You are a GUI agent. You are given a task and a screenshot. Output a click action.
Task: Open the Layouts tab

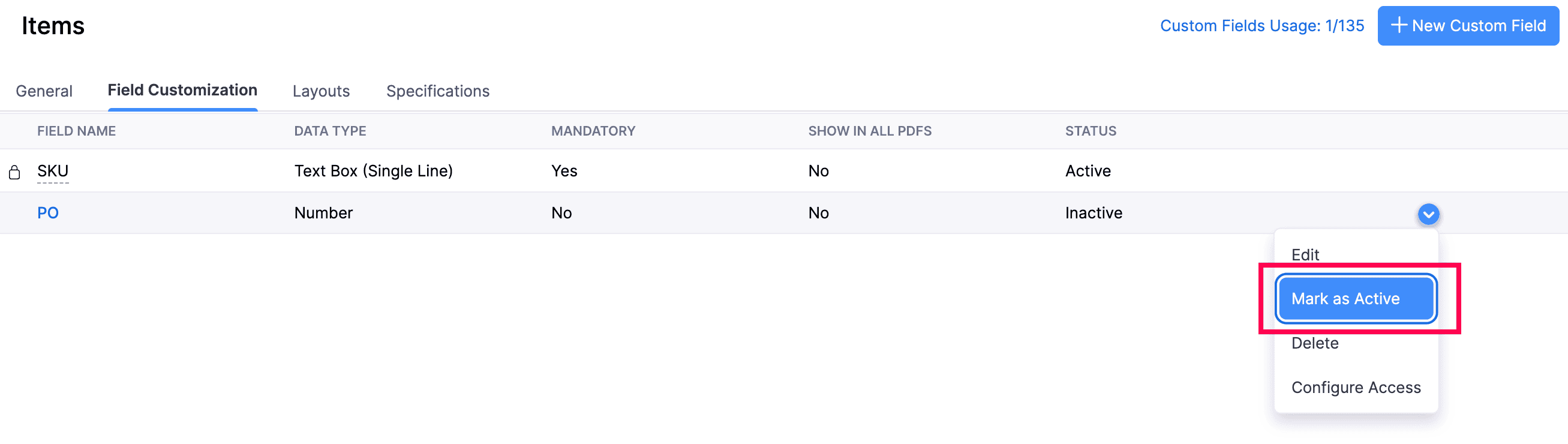[x=321, y=91]
